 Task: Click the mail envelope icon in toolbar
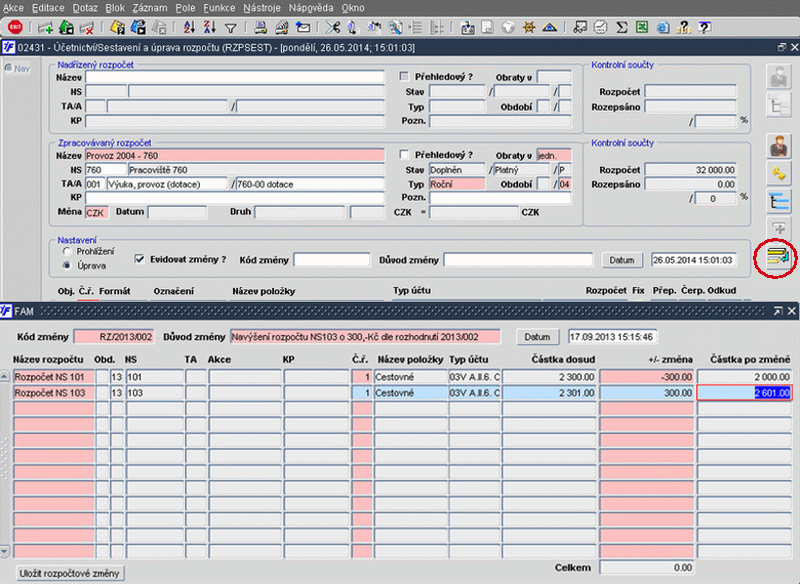pos(303,27)
